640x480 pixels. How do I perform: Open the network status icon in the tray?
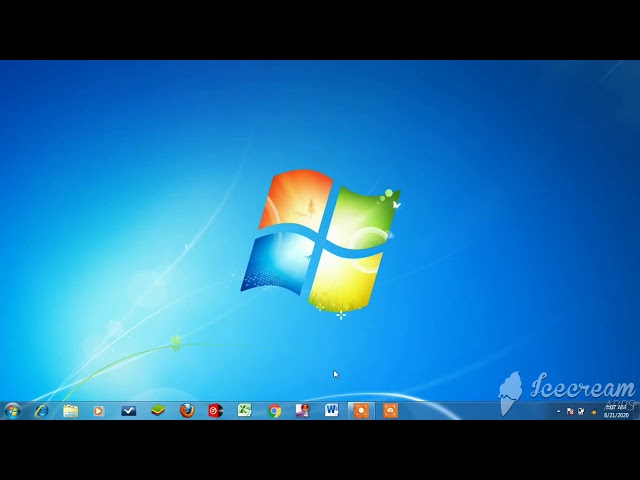tap(581, 411)
